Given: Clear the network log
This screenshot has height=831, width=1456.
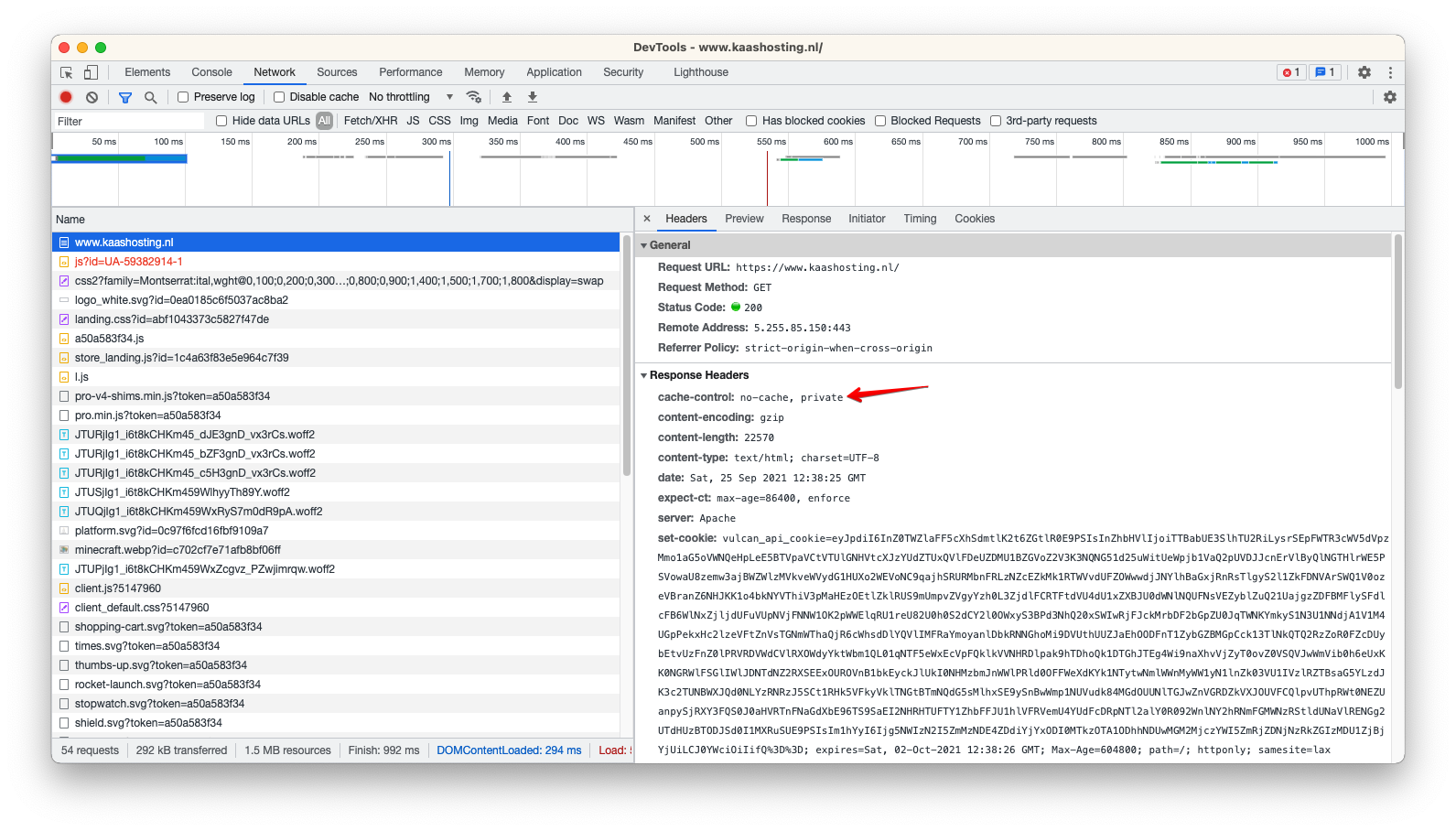Looking at the screenshot, I should 92,97.
